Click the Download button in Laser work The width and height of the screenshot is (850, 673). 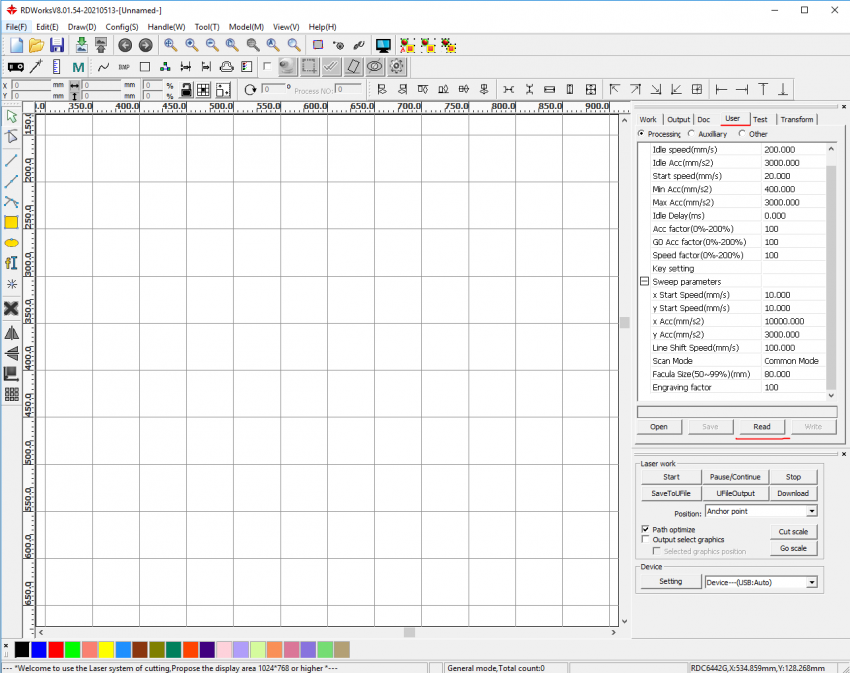point(793,493)
